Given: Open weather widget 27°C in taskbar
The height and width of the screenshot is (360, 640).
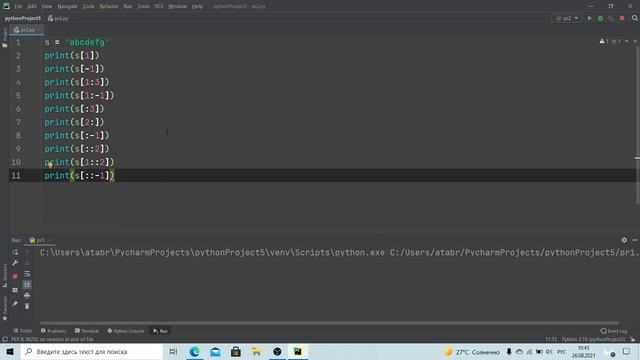Looking at the screenshot, I should click(472, 352).
